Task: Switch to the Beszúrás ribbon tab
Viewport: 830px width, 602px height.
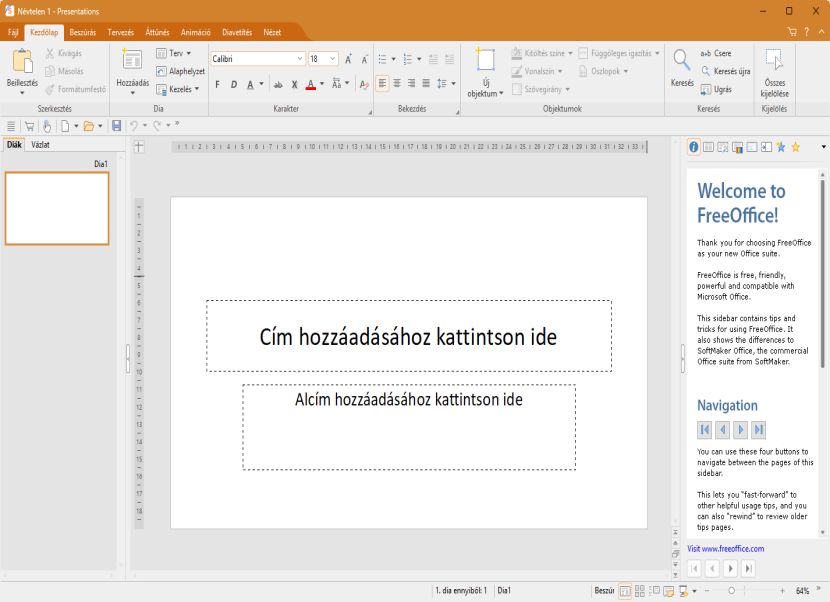Action: [83, 32]
